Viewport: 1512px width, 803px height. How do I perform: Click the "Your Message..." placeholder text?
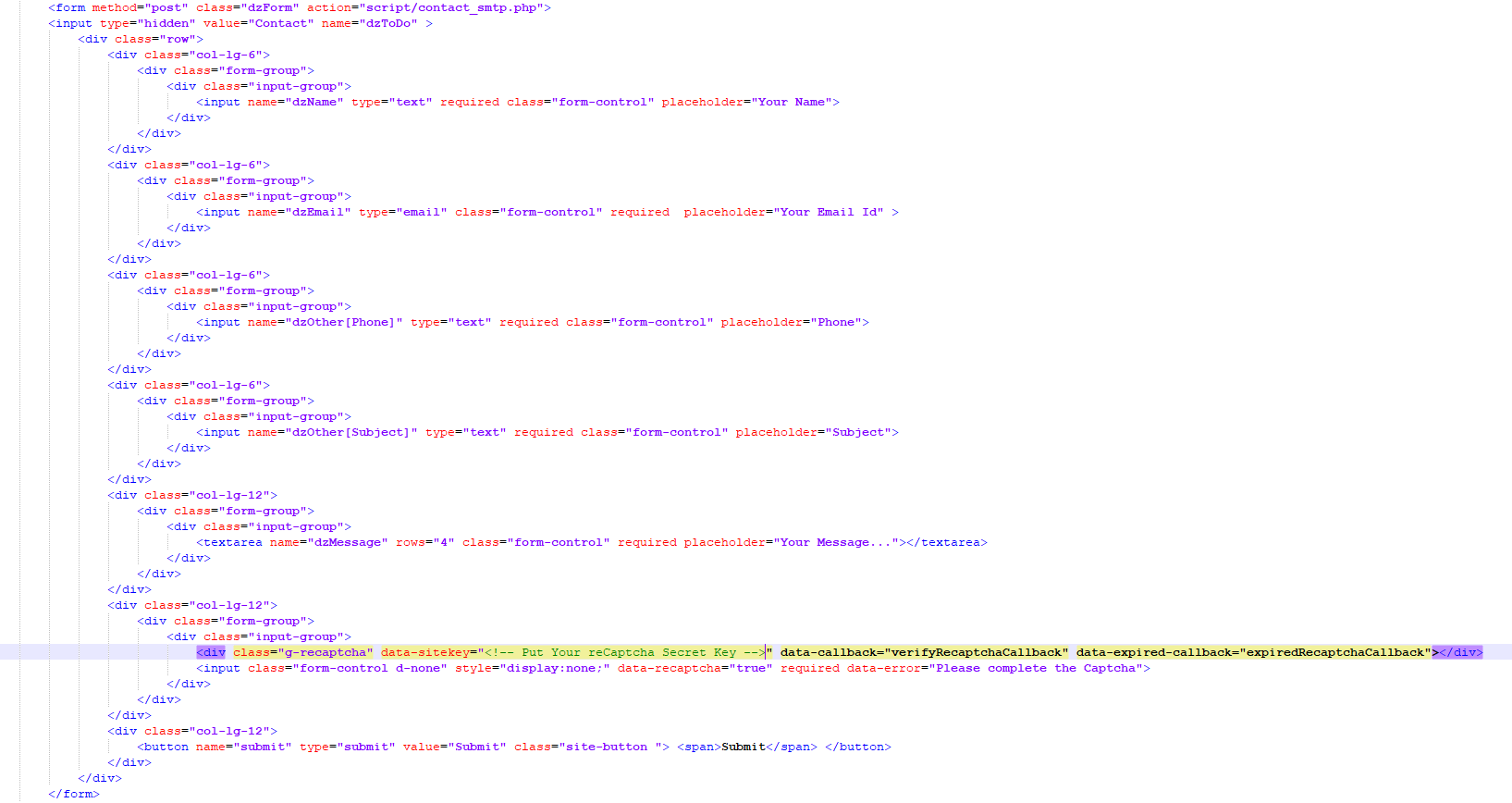[842, 542]
